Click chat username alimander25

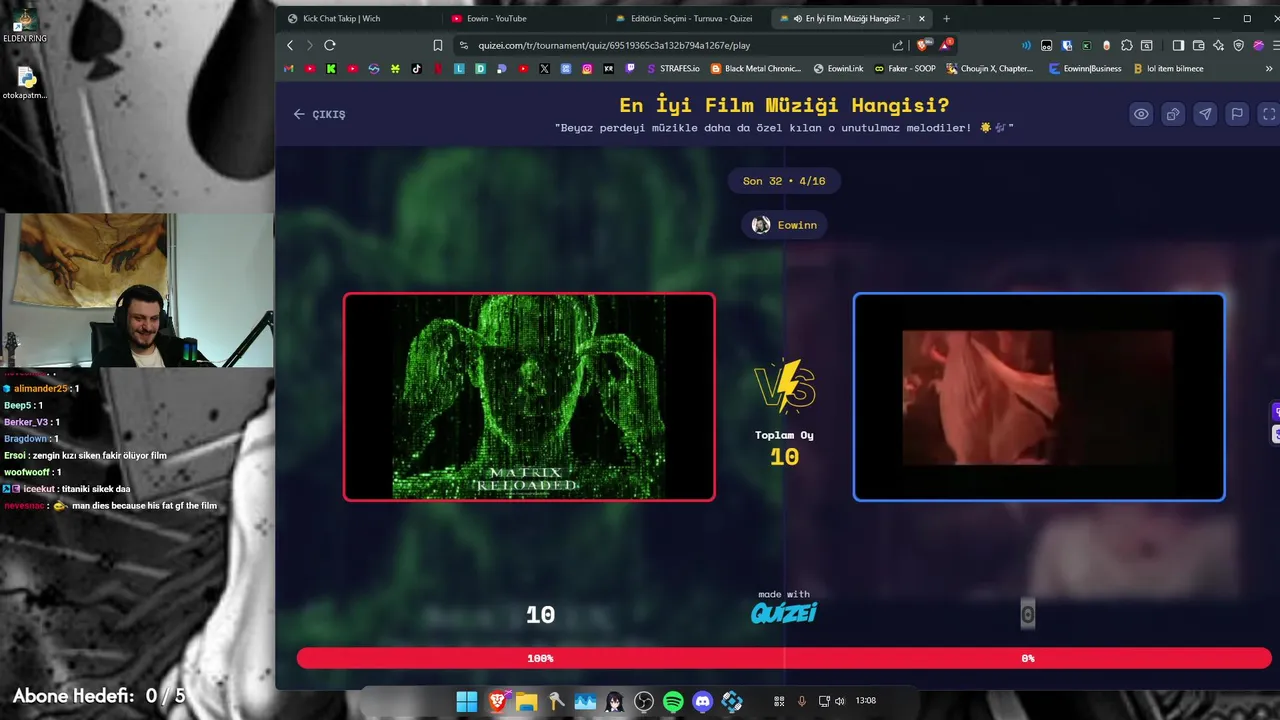42,388
